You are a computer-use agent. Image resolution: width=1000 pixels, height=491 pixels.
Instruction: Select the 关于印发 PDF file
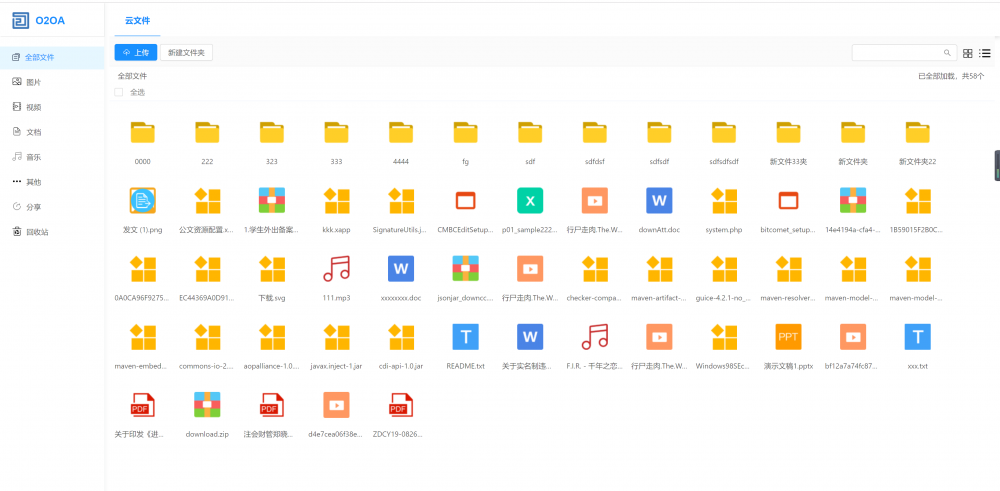point(143,405)
